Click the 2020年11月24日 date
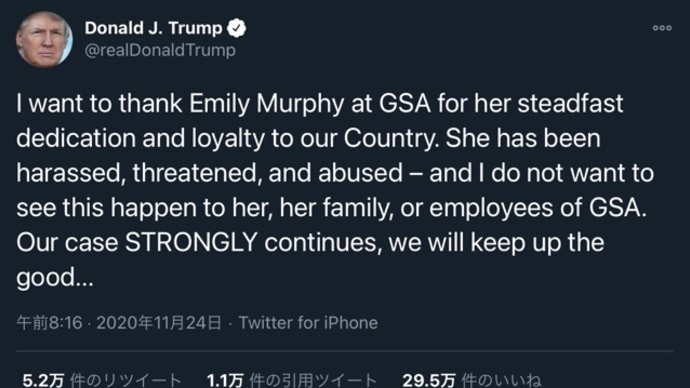 (159, 323)
